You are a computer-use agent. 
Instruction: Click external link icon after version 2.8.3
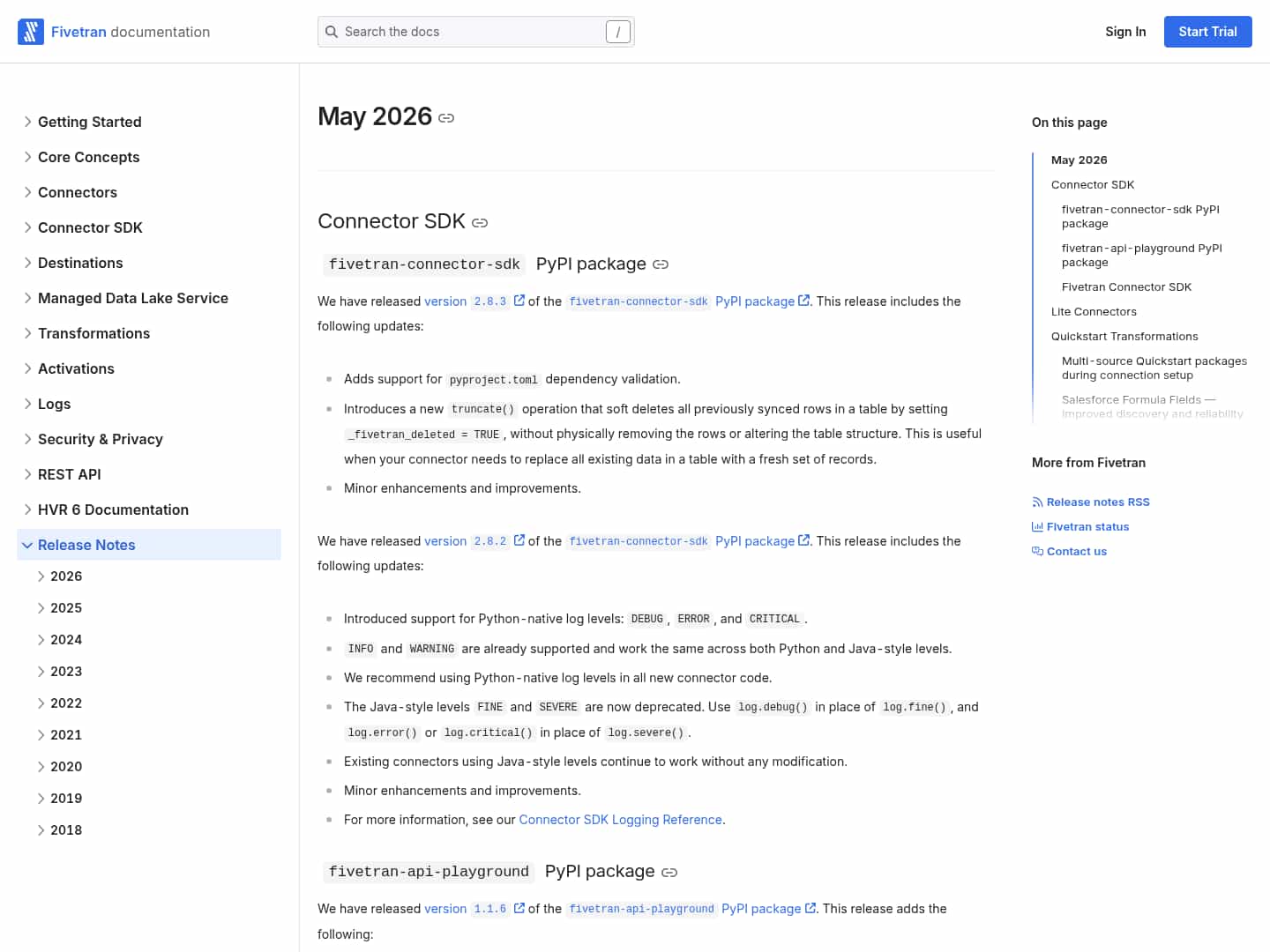click(519, 301)
